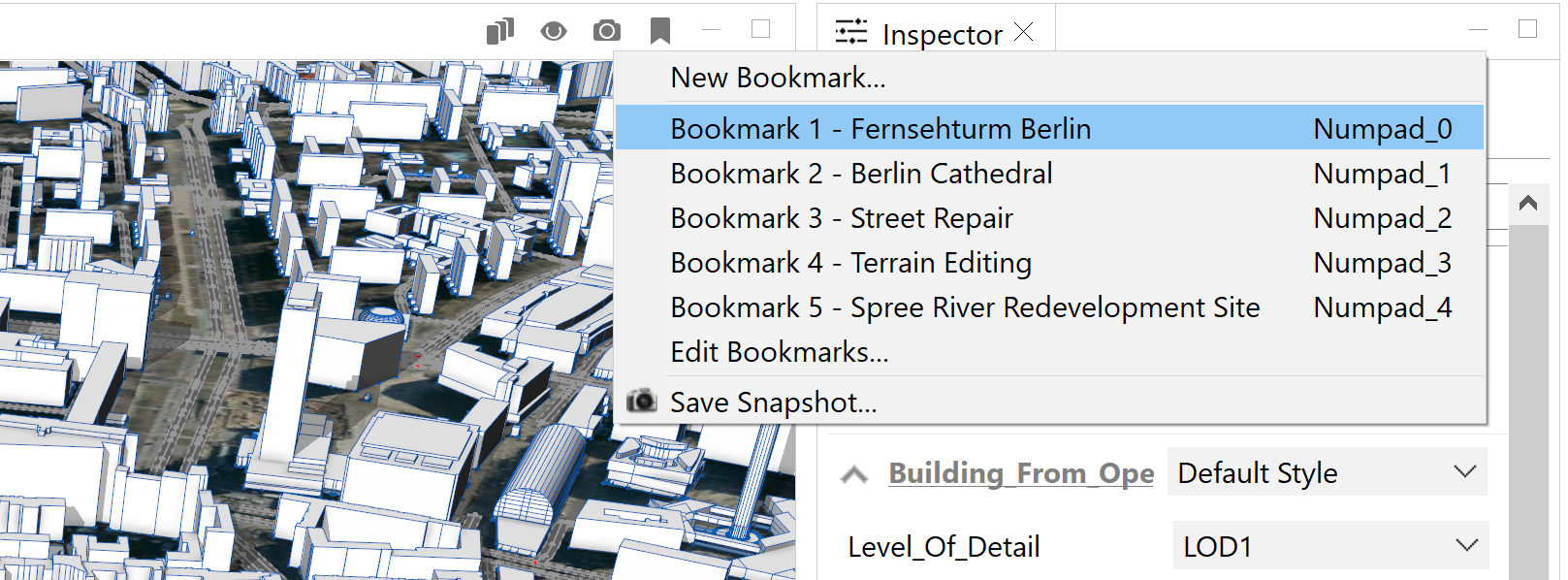Click the Level_Of_Detail attribute label
1568x580 pixels.
pos(944,547)
